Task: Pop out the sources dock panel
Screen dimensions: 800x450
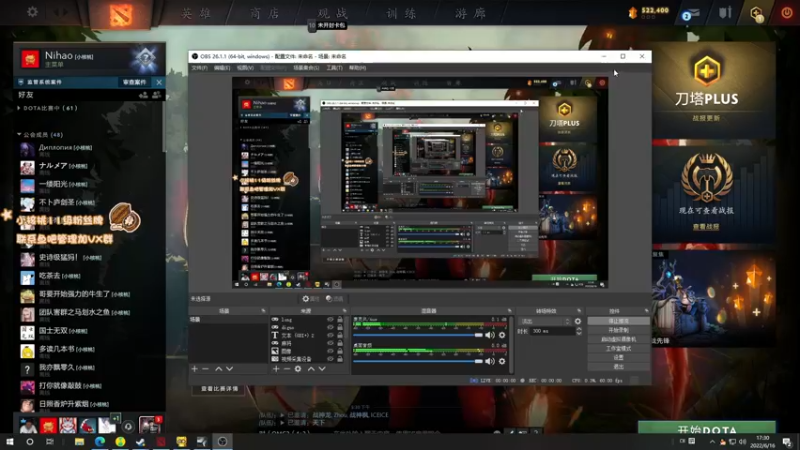Action: click(x=344, y=311)
